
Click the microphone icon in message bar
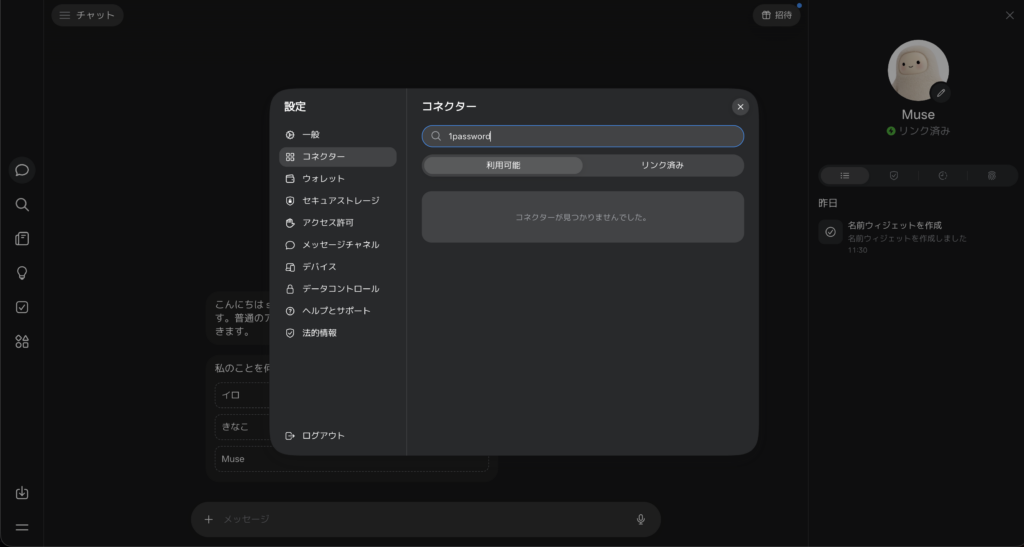[x=641, y=520]
